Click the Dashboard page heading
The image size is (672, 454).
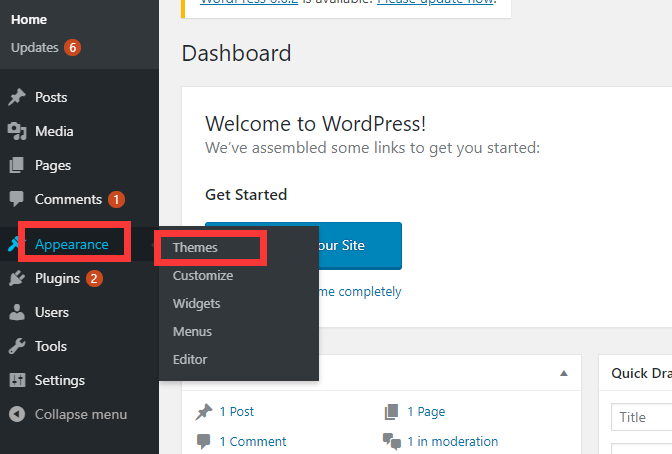pos(236,54)
